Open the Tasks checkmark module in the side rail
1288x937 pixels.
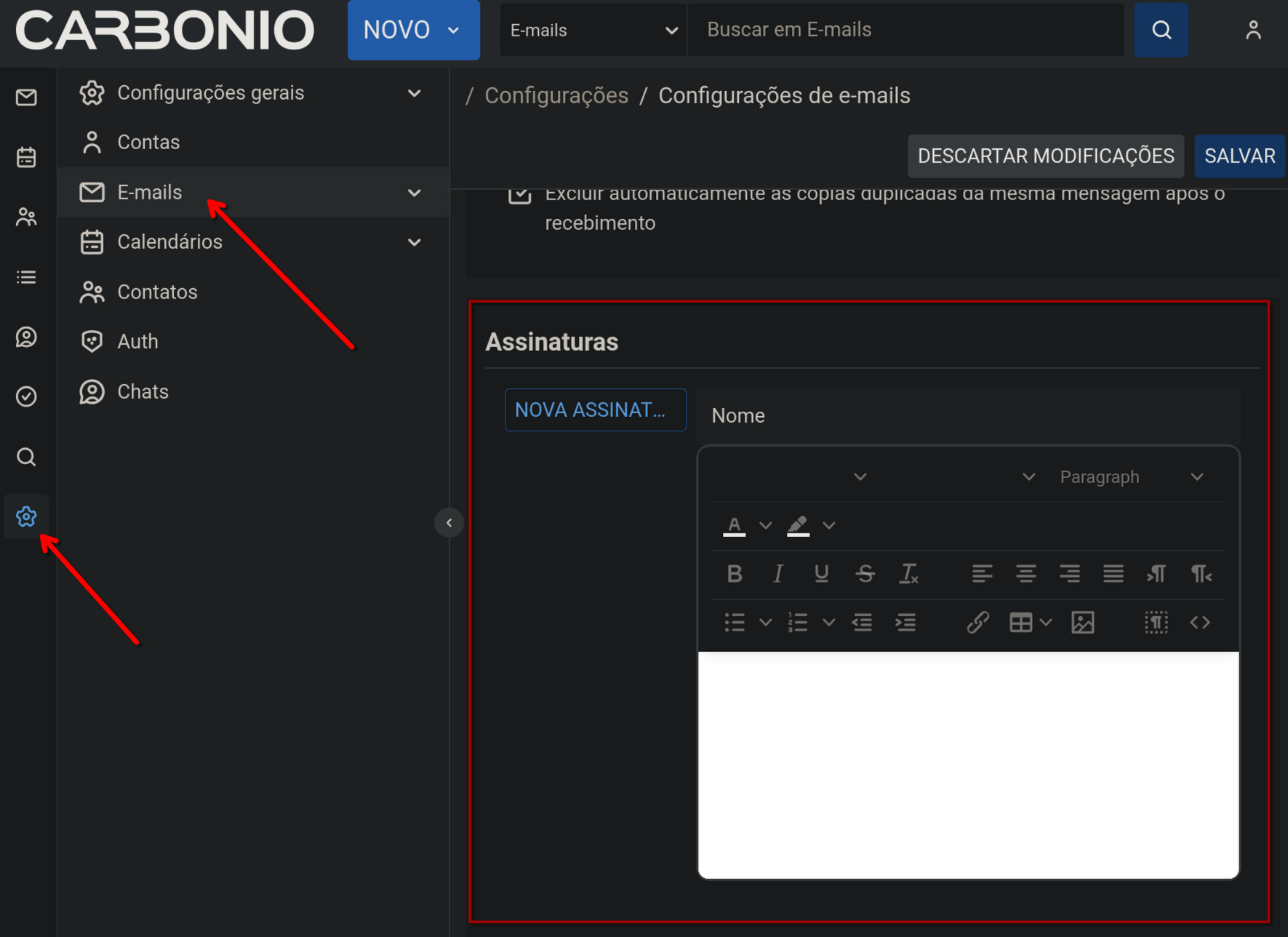pos(27,396)
